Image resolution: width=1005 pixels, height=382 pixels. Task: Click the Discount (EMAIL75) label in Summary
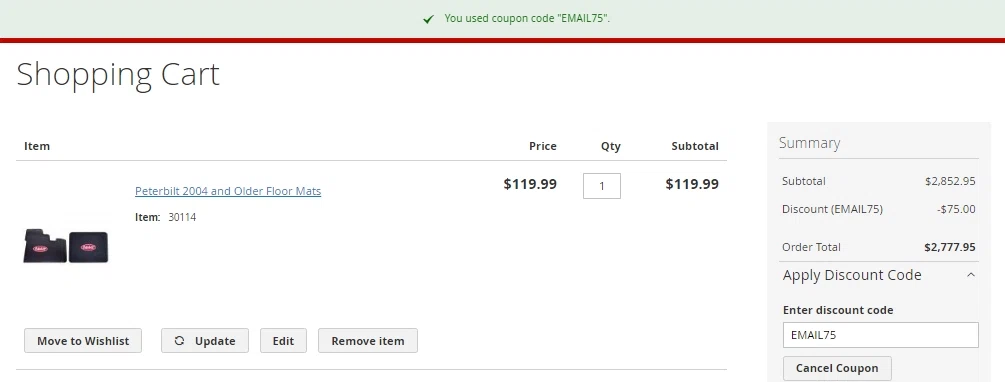click(x=832, y=210)
